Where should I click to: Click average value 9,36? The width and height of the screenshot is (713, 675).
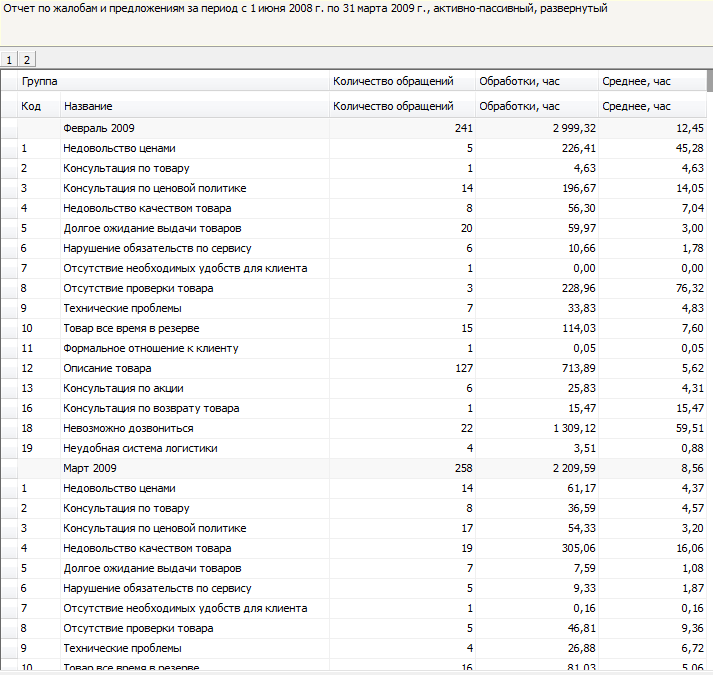click(693, 628)
